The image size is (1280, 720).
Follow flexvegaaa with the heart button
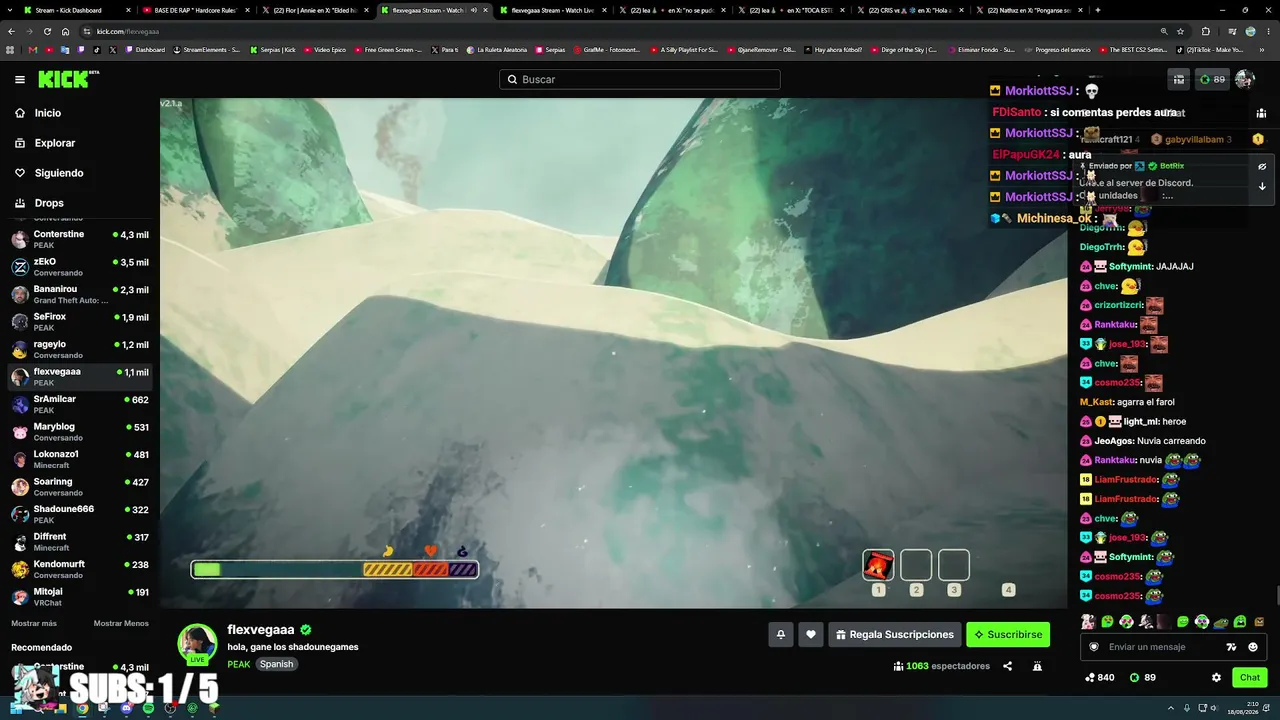[x=811, y=634]
